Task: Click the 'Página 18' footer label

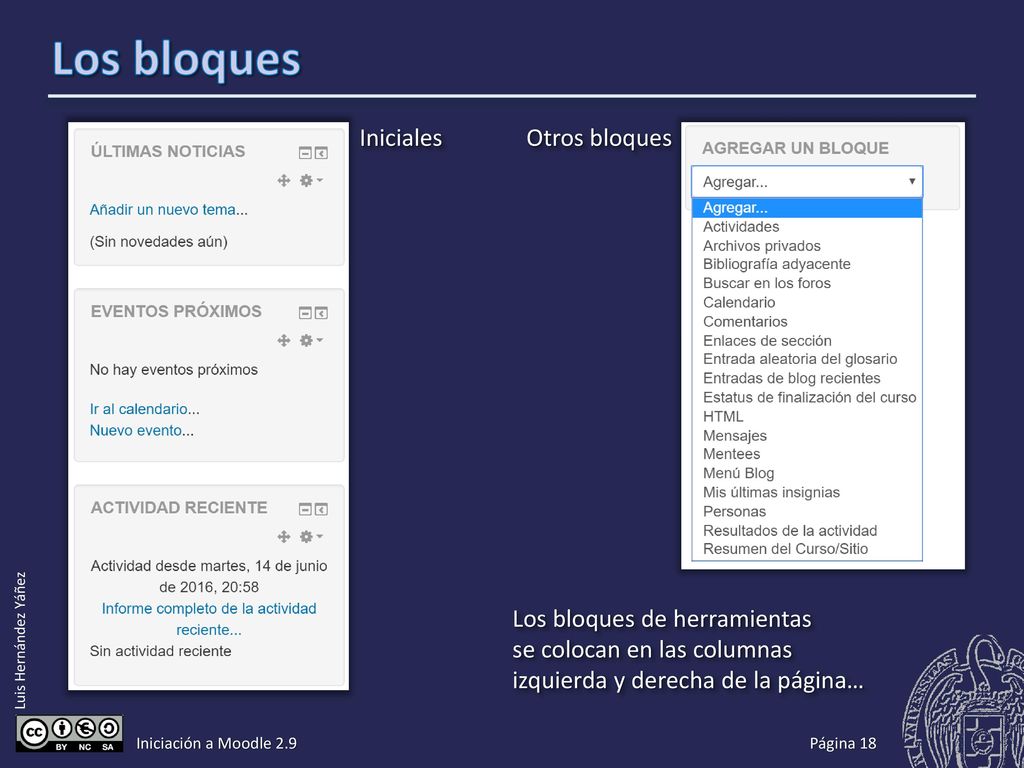Action: 843,743
